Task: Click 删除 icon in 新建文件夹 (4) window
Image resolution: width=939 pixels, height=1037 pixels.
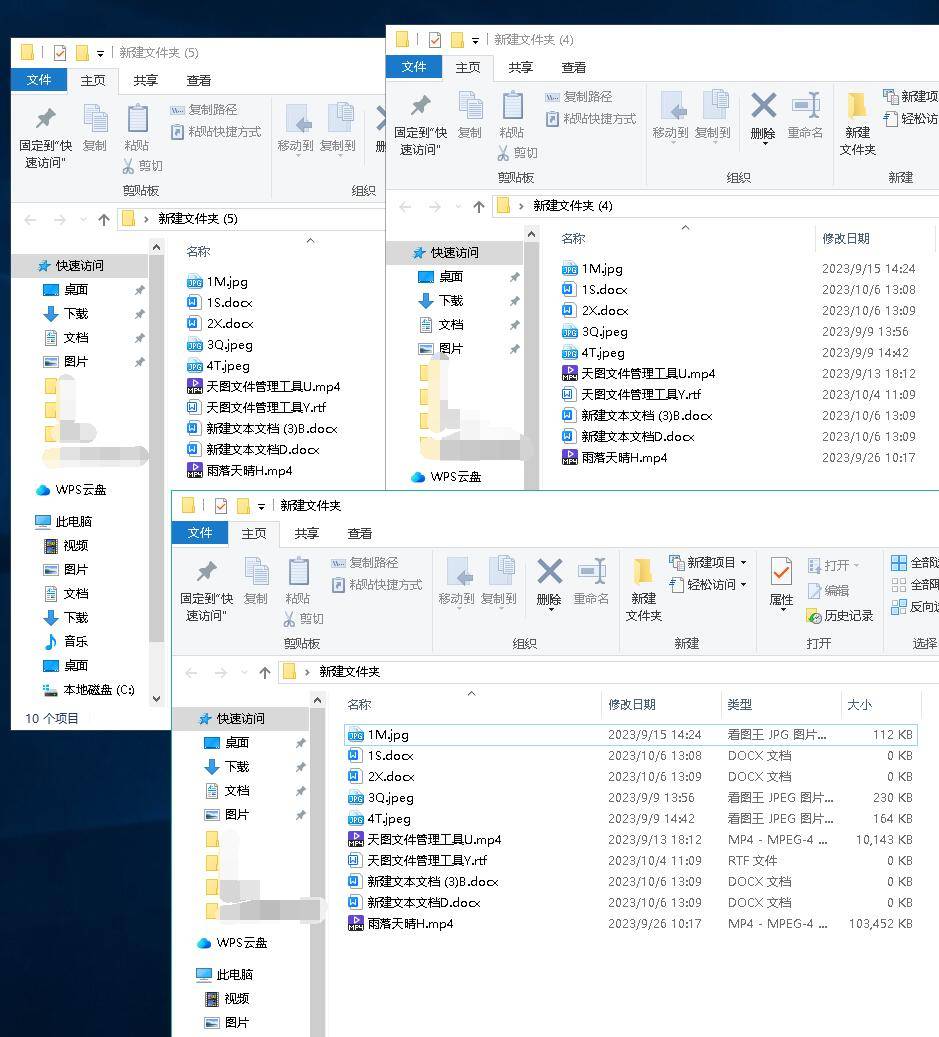Action: coord(763,106)
